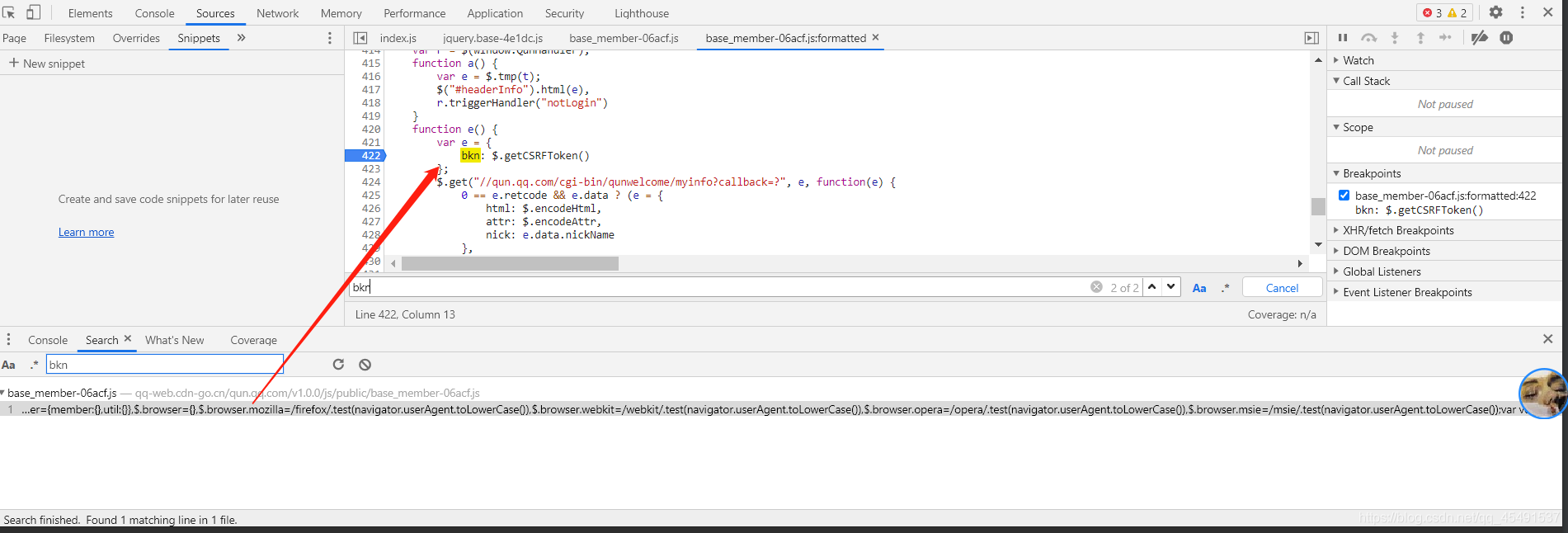Open the Console drawer tab
1568x533 pixels.
pos(48,340)
